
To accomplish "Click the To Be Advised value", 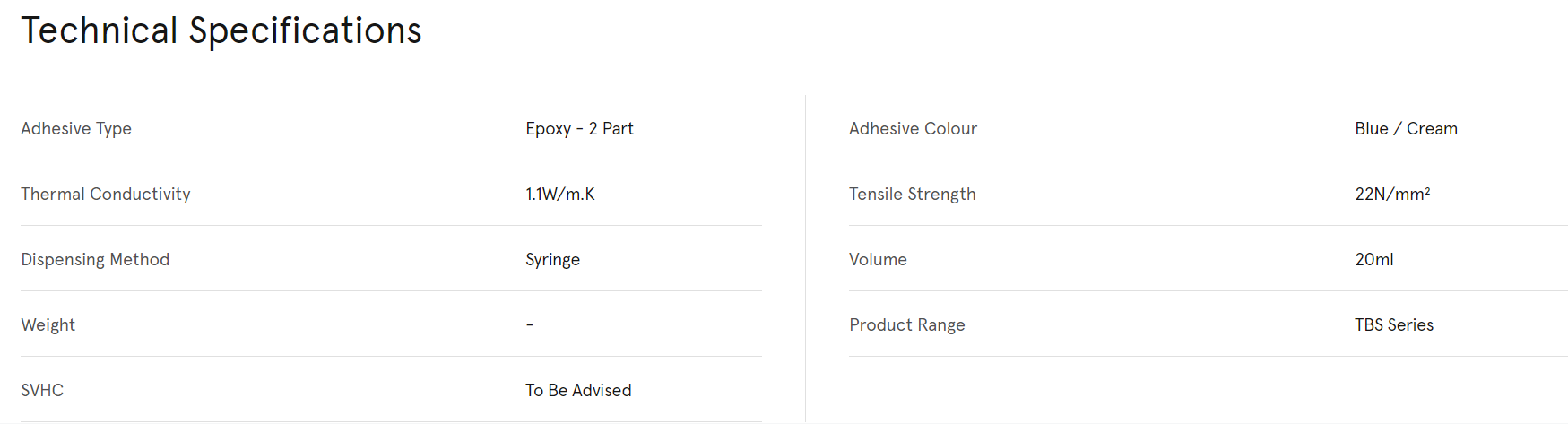I will pos(578,390).
